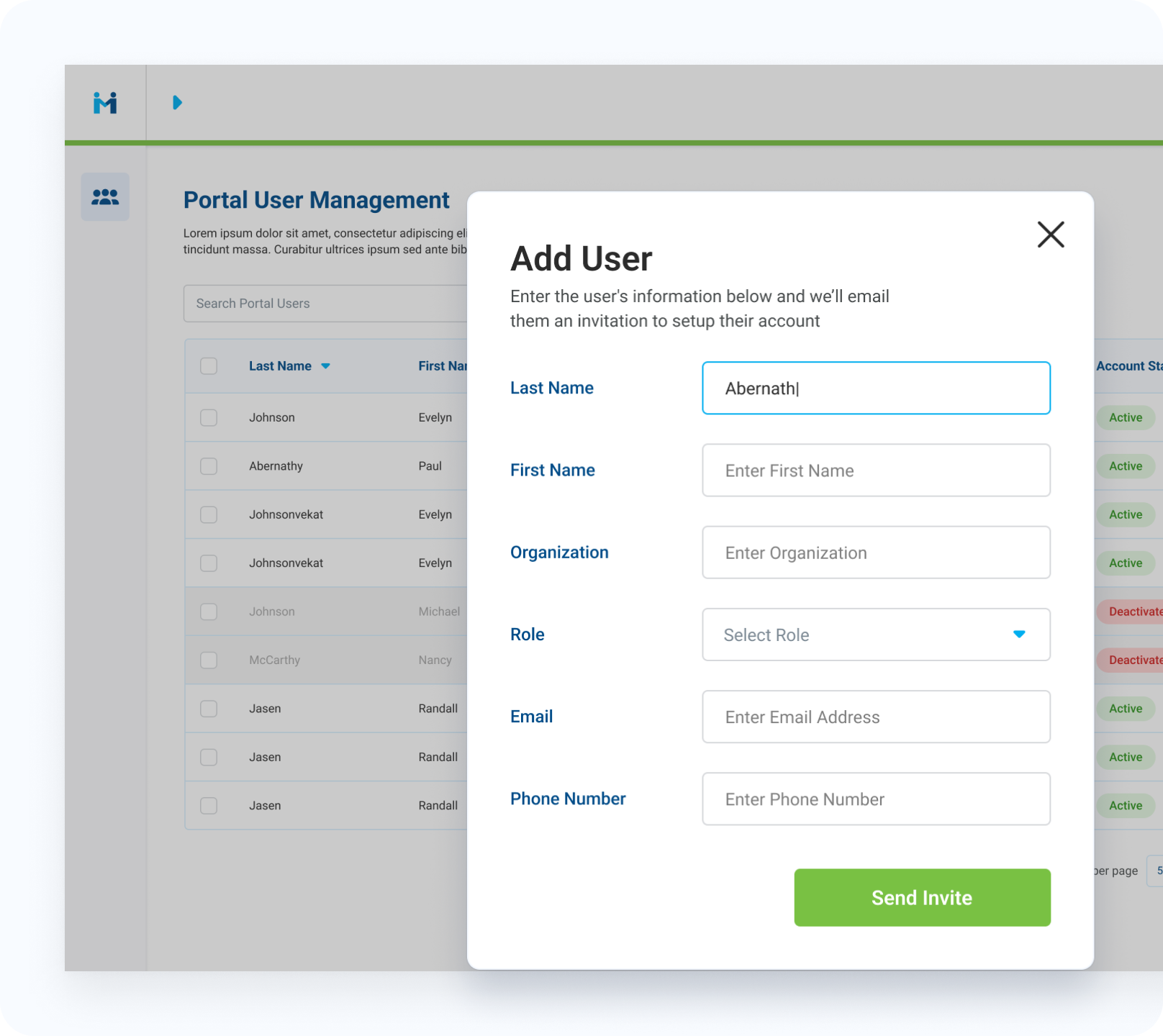
Task: Click the Active badge in Johnson Evelyn row
Action: click(x=1125, y=417)
